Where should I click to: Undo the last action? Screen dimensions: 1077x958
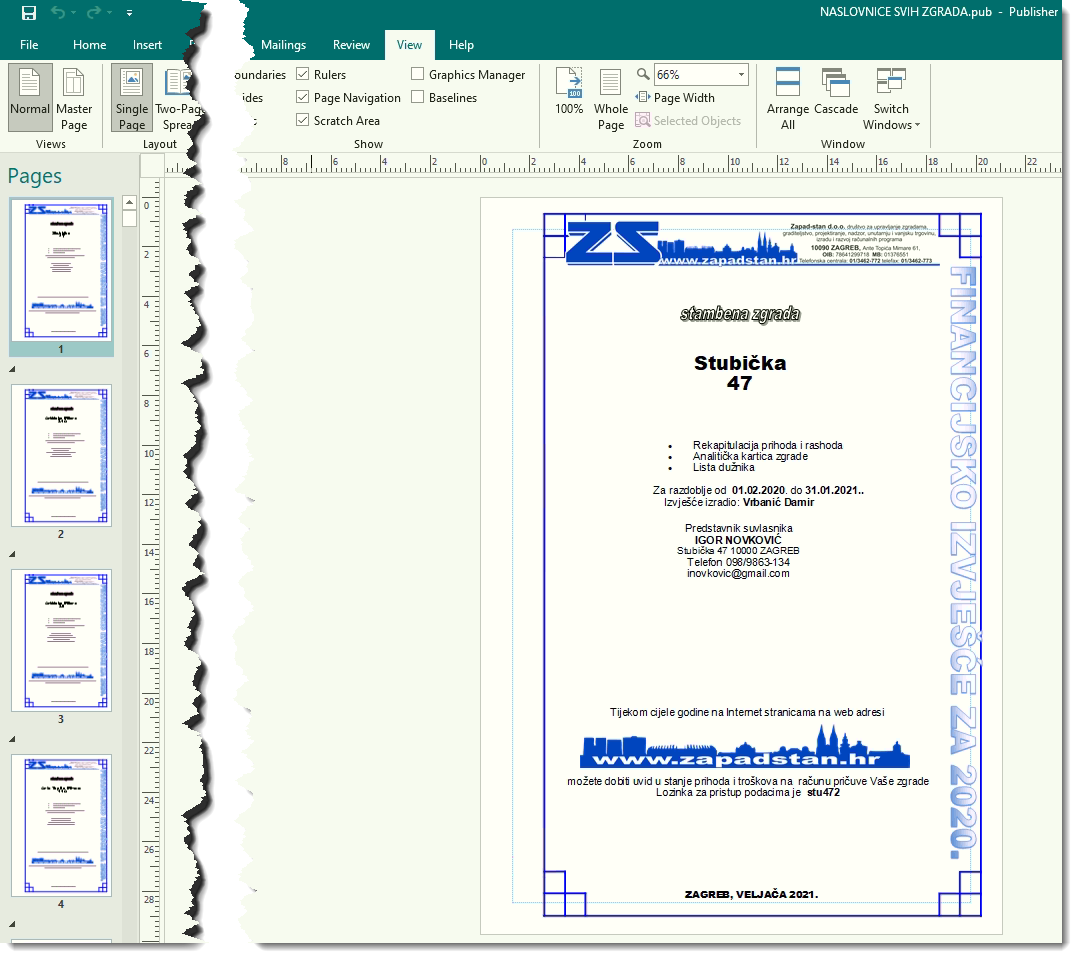click(x=58, y=12)
